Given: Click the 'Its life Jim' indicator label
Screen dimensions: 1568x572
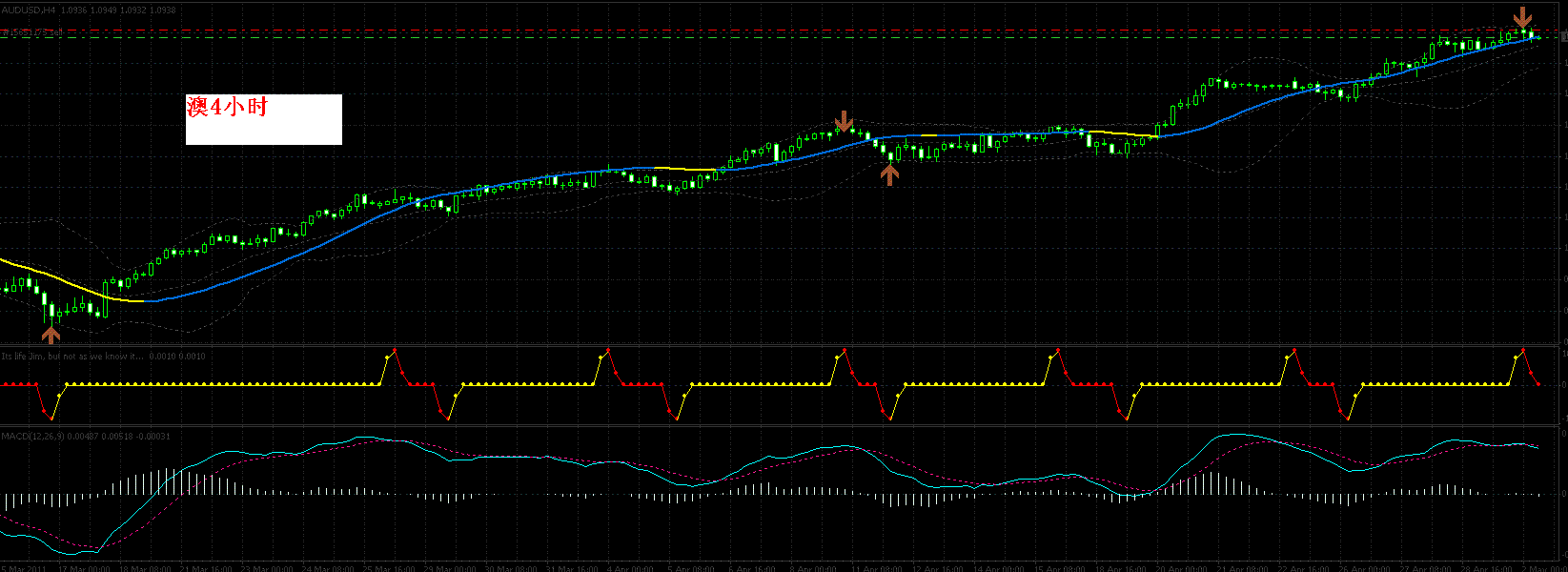Looking at the screenshot, I should pos(72,357).
